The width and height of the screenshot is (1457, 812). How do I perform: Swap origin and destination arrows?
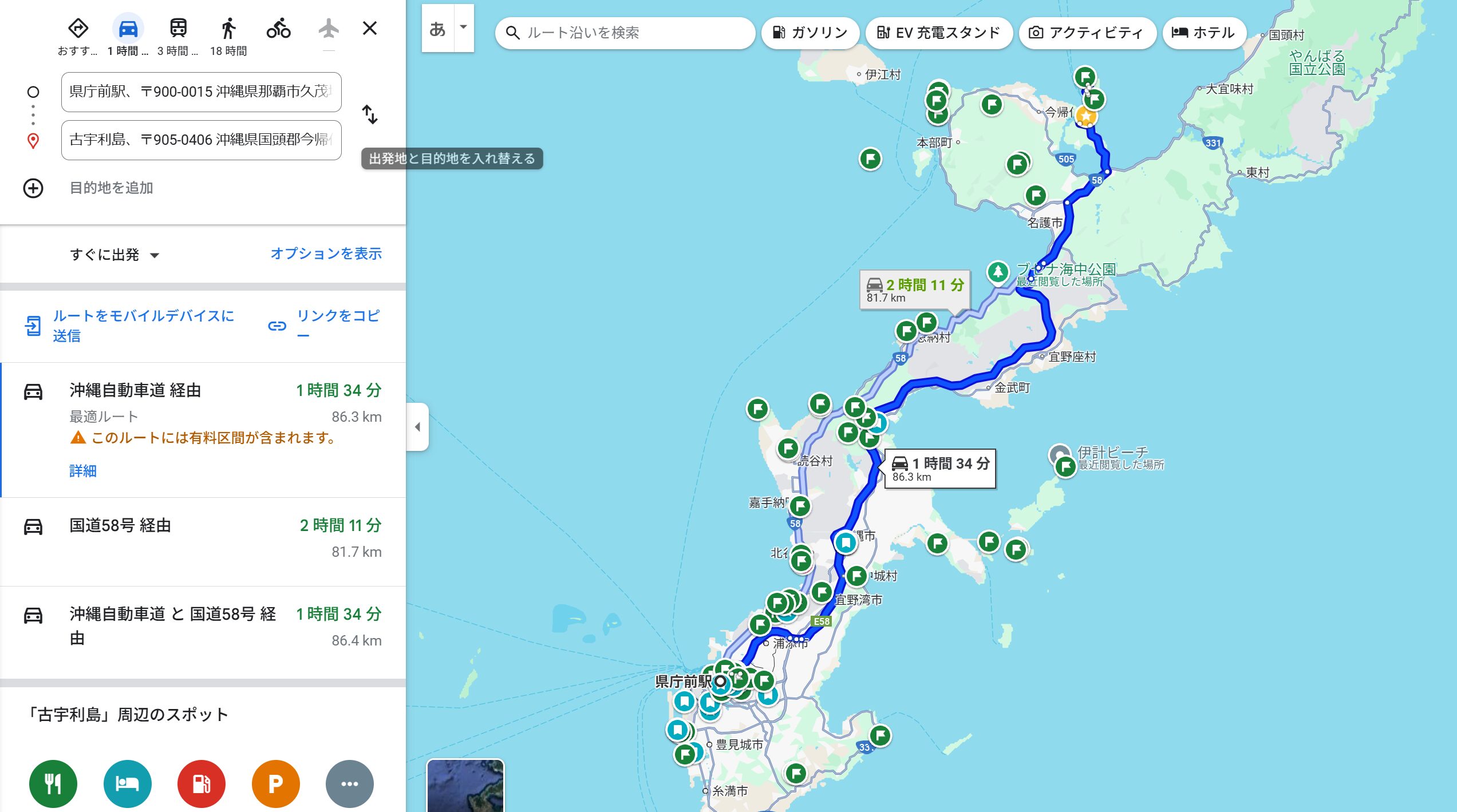click(370, 114)
